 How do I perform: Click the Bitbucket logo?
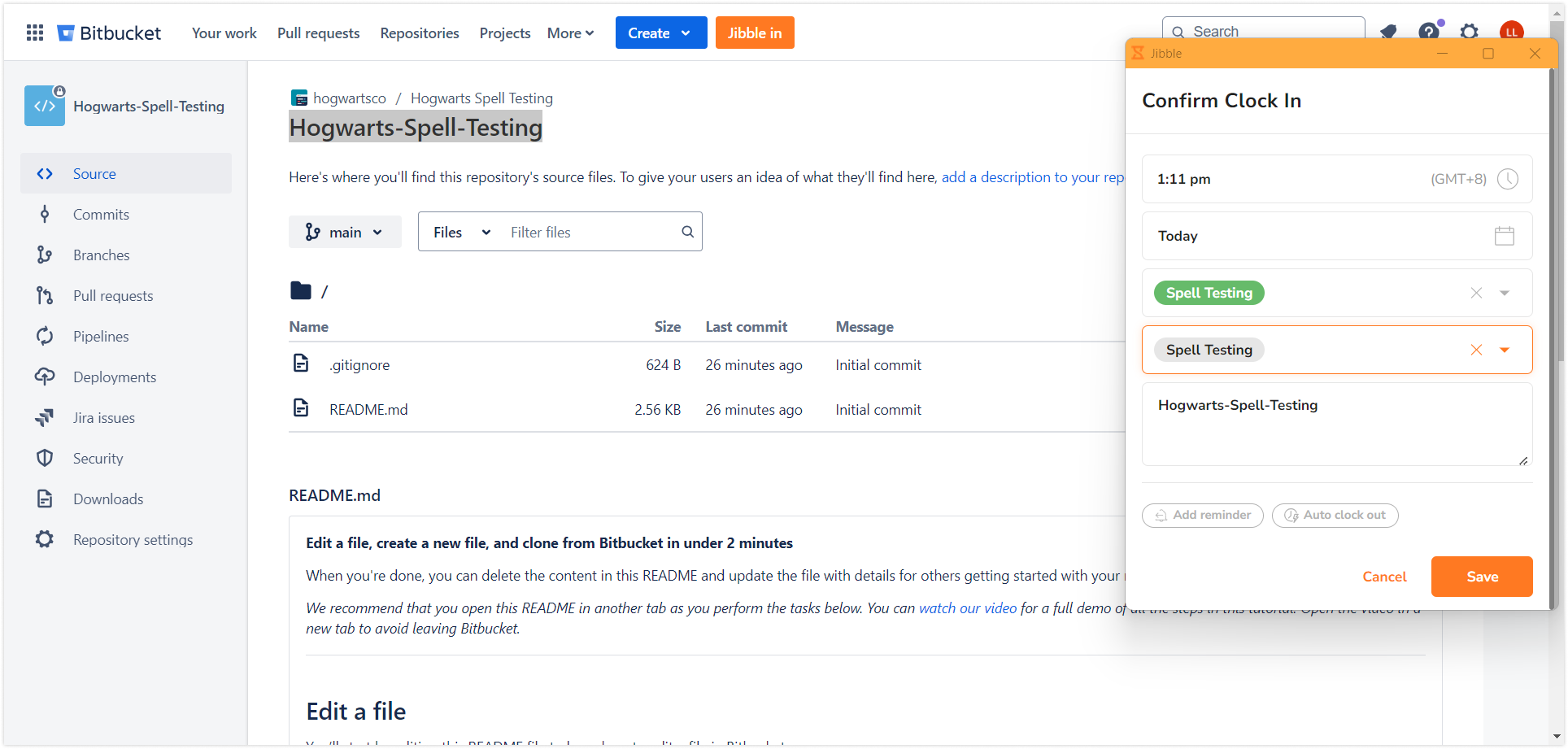coord(109,33)
